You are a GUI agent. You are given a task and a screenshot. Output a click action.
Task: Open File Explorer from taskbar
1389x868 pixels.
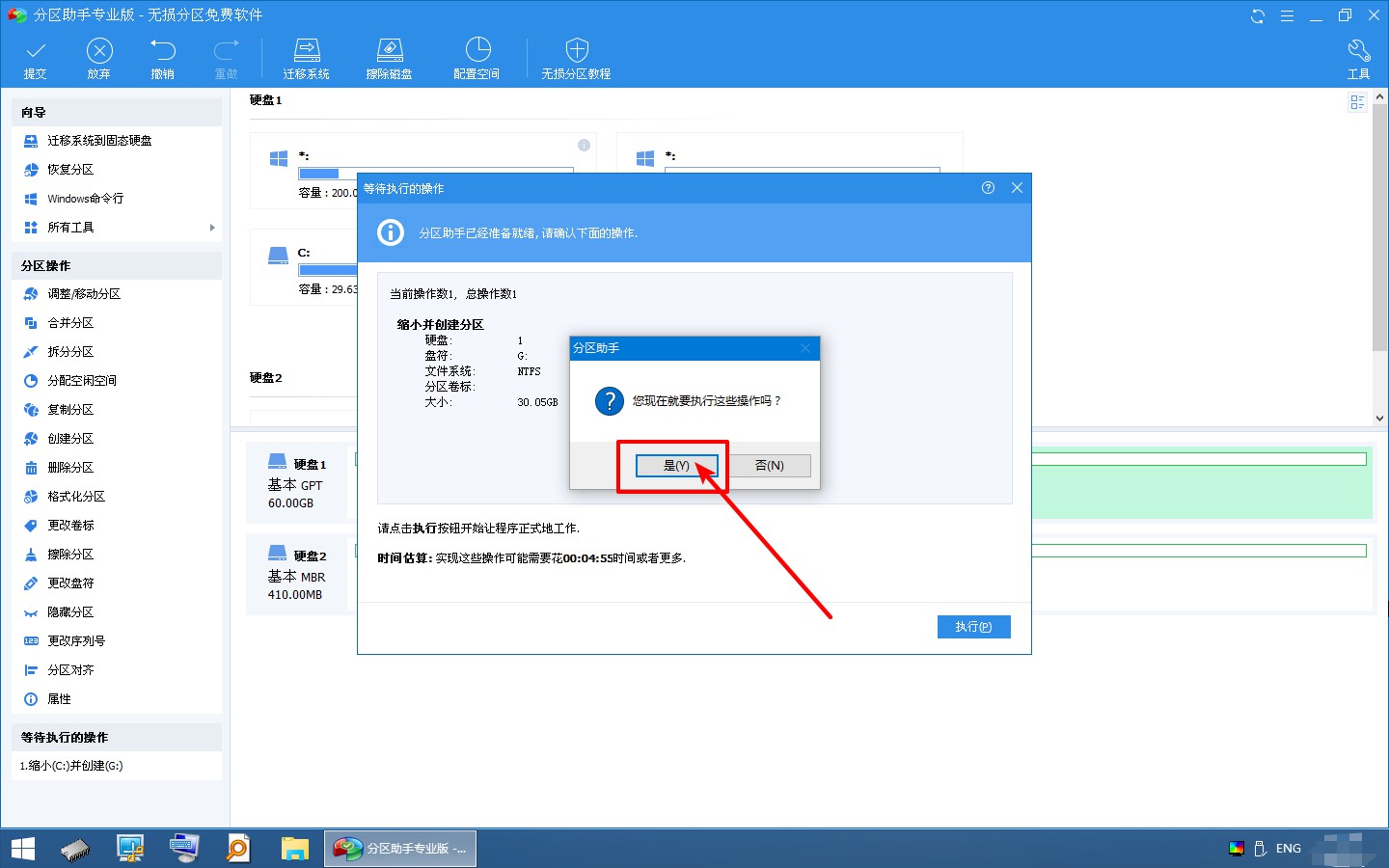coord(294,849)
